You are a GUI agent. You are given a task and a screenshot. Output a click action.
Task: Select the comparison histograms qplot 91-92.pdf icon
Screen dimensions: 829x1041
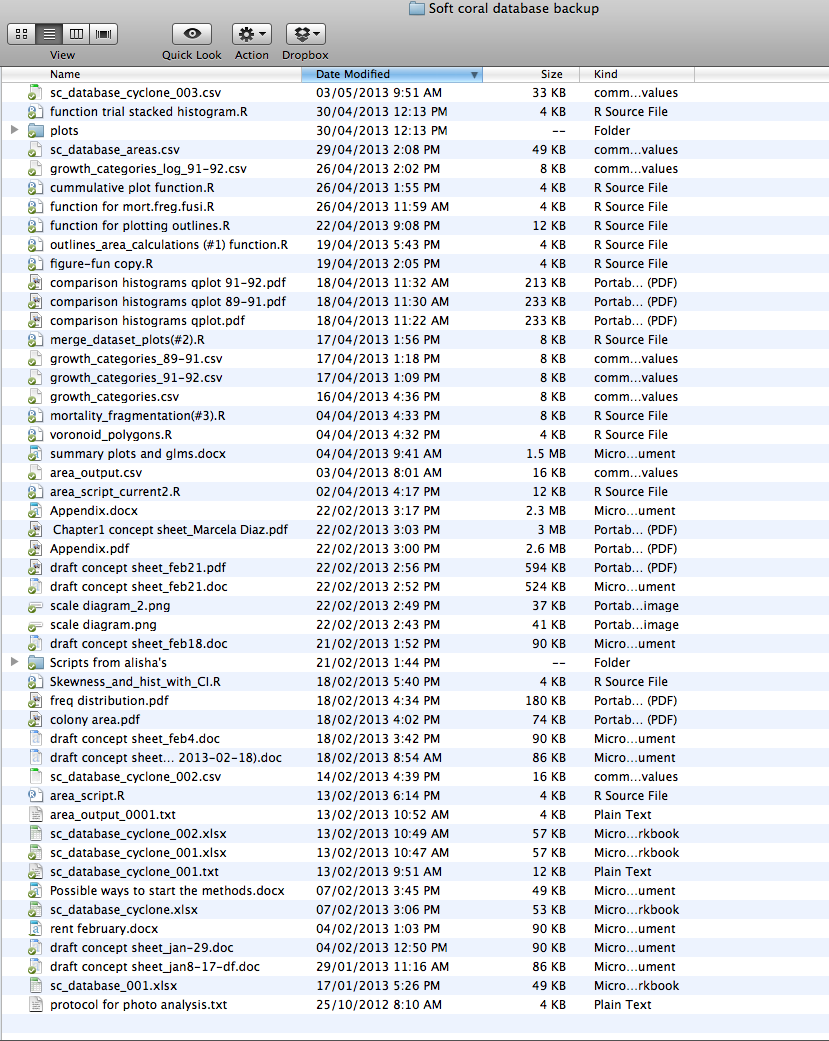click(35, 283)
